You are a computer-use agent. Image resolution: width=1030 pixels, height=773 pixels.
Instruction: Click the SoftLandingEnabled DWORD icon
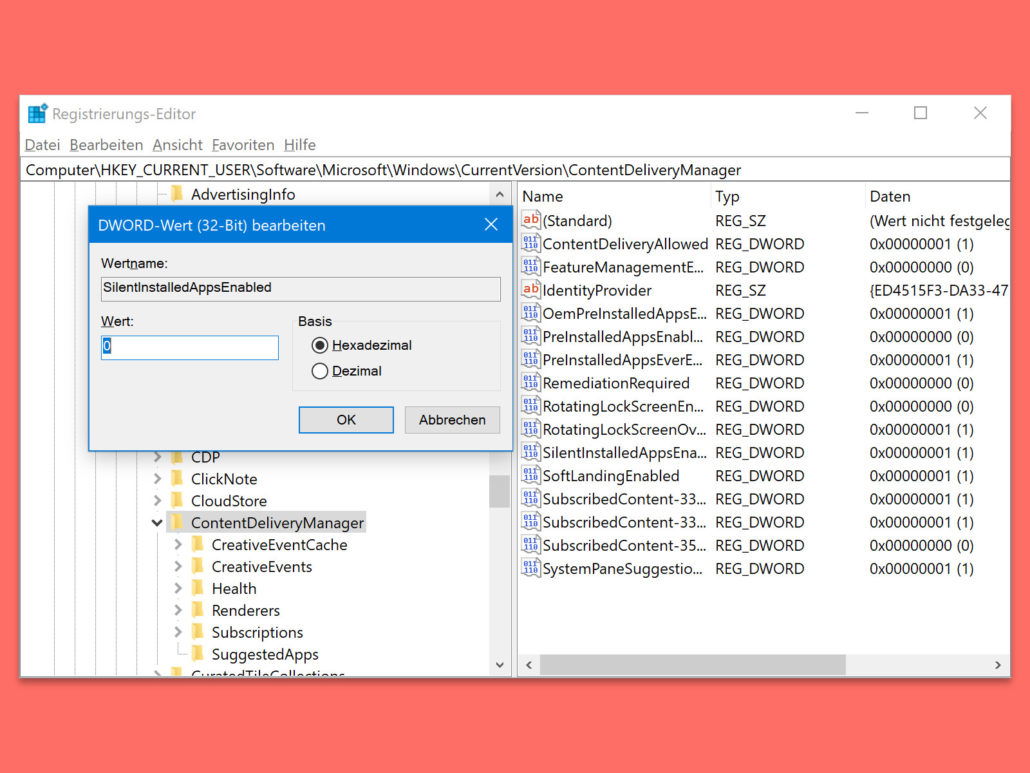tap(531, 475)
